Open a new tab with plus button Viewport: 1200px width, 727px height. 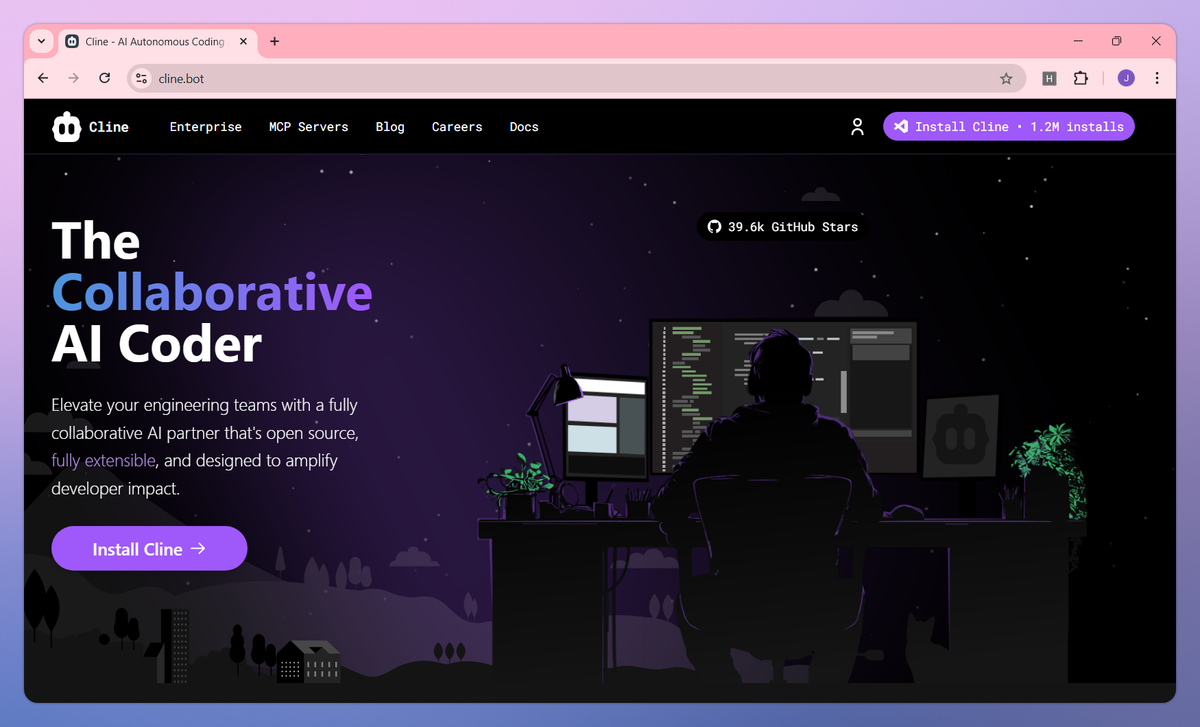pyautogui.click(x=275, y=41)
